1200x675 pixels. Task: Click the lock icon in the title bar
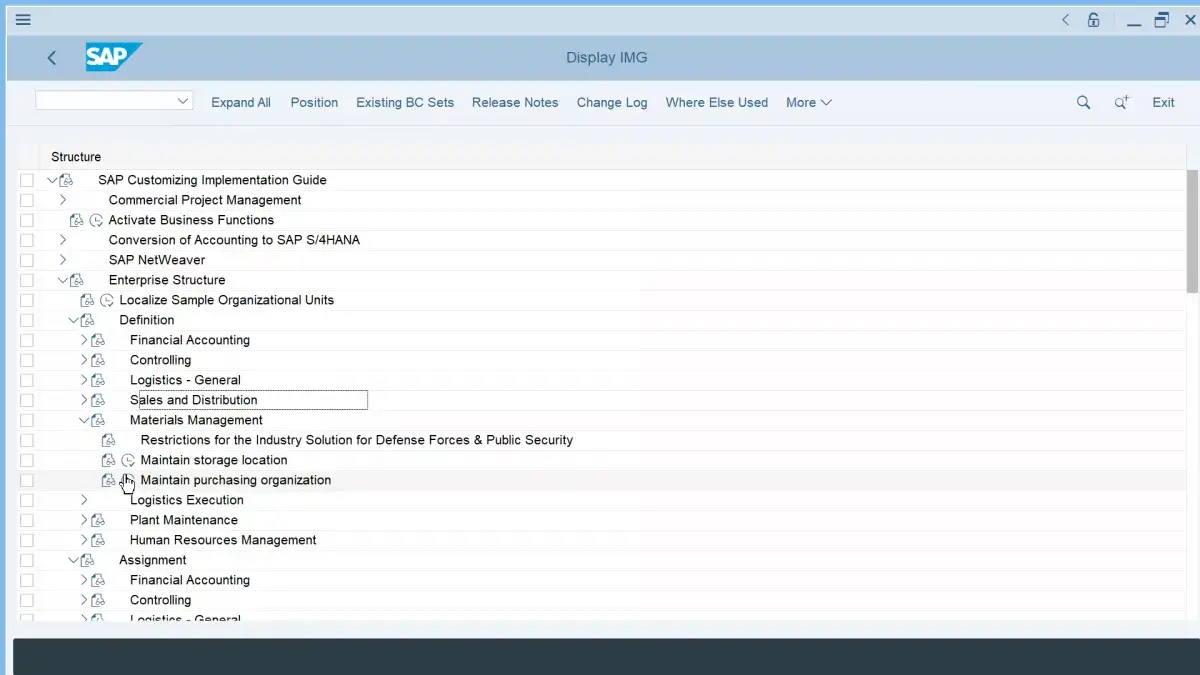1094,19
